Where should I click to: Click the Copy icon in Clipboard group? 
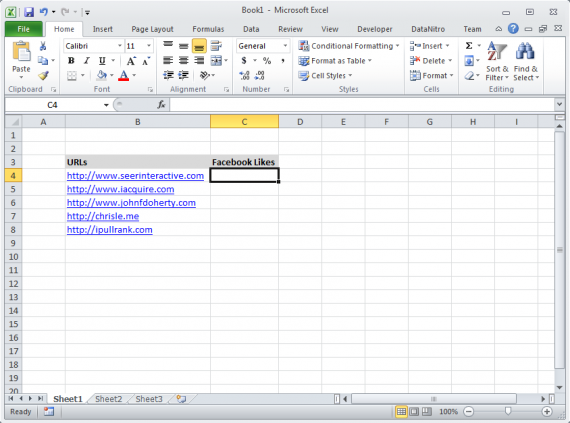(43, 60)
